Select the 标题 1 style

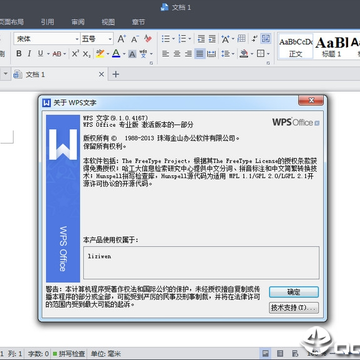pos(332,46)
